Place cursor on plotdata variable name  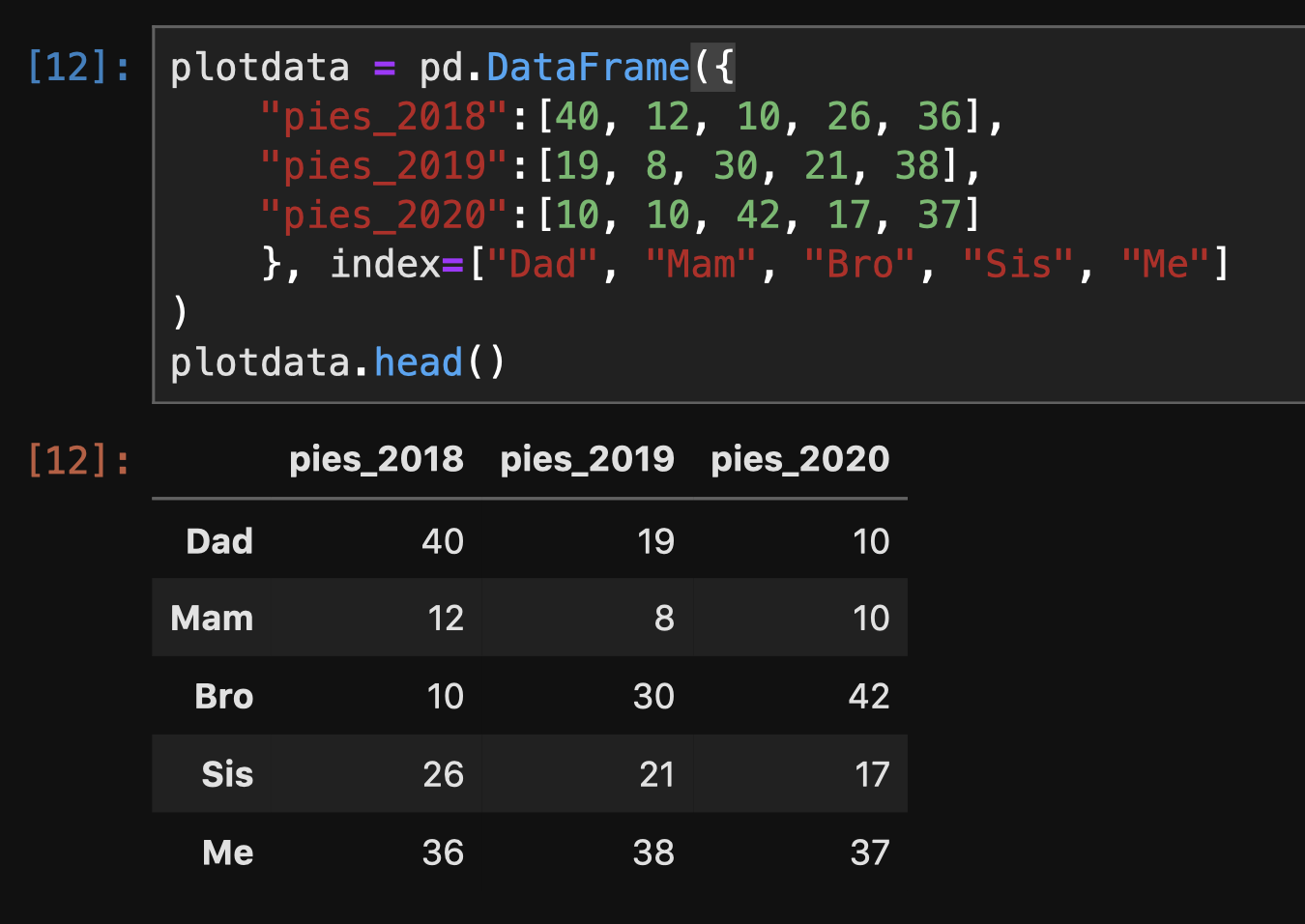[260, 68]
